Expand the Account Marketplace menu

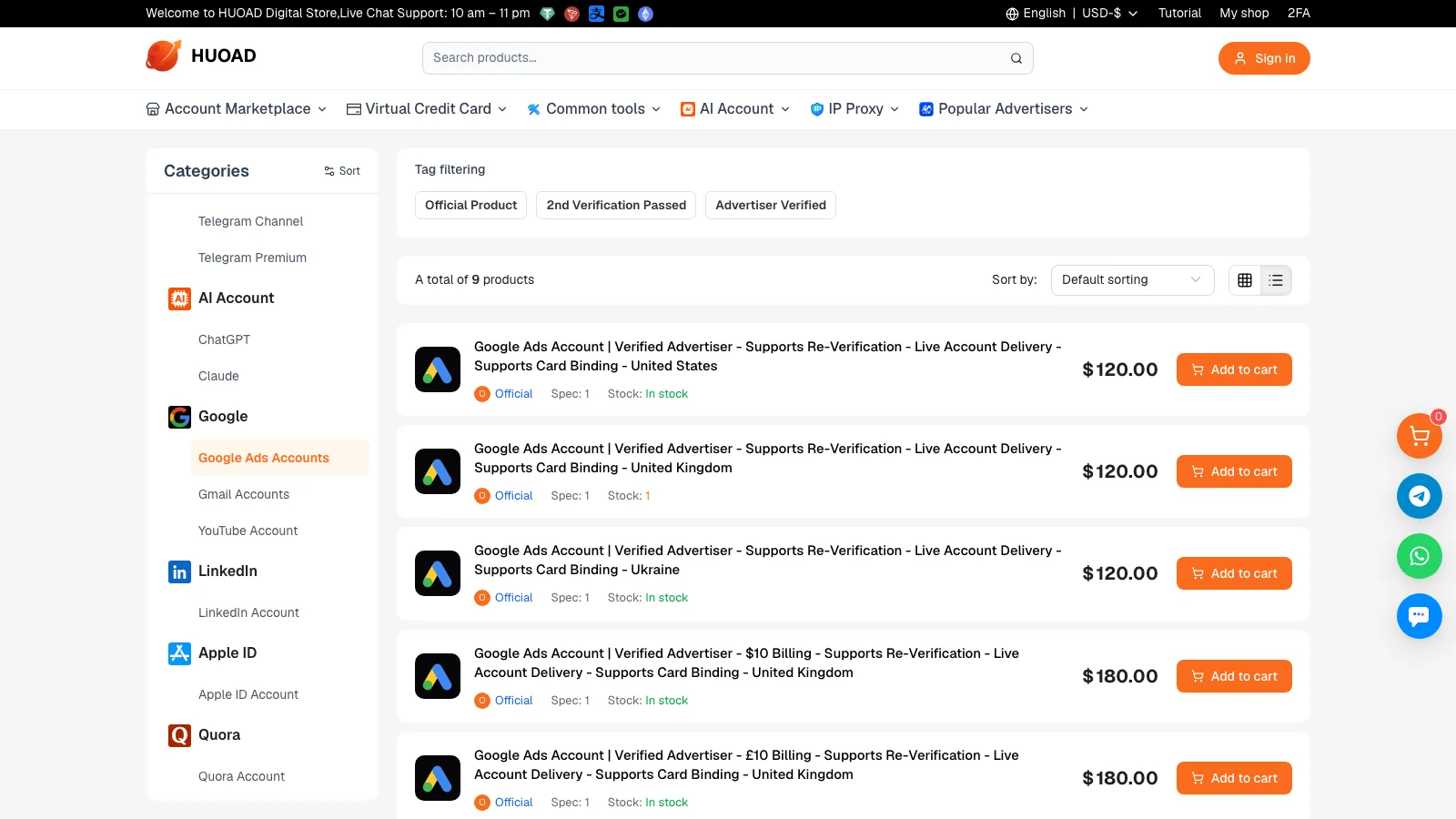236,109
